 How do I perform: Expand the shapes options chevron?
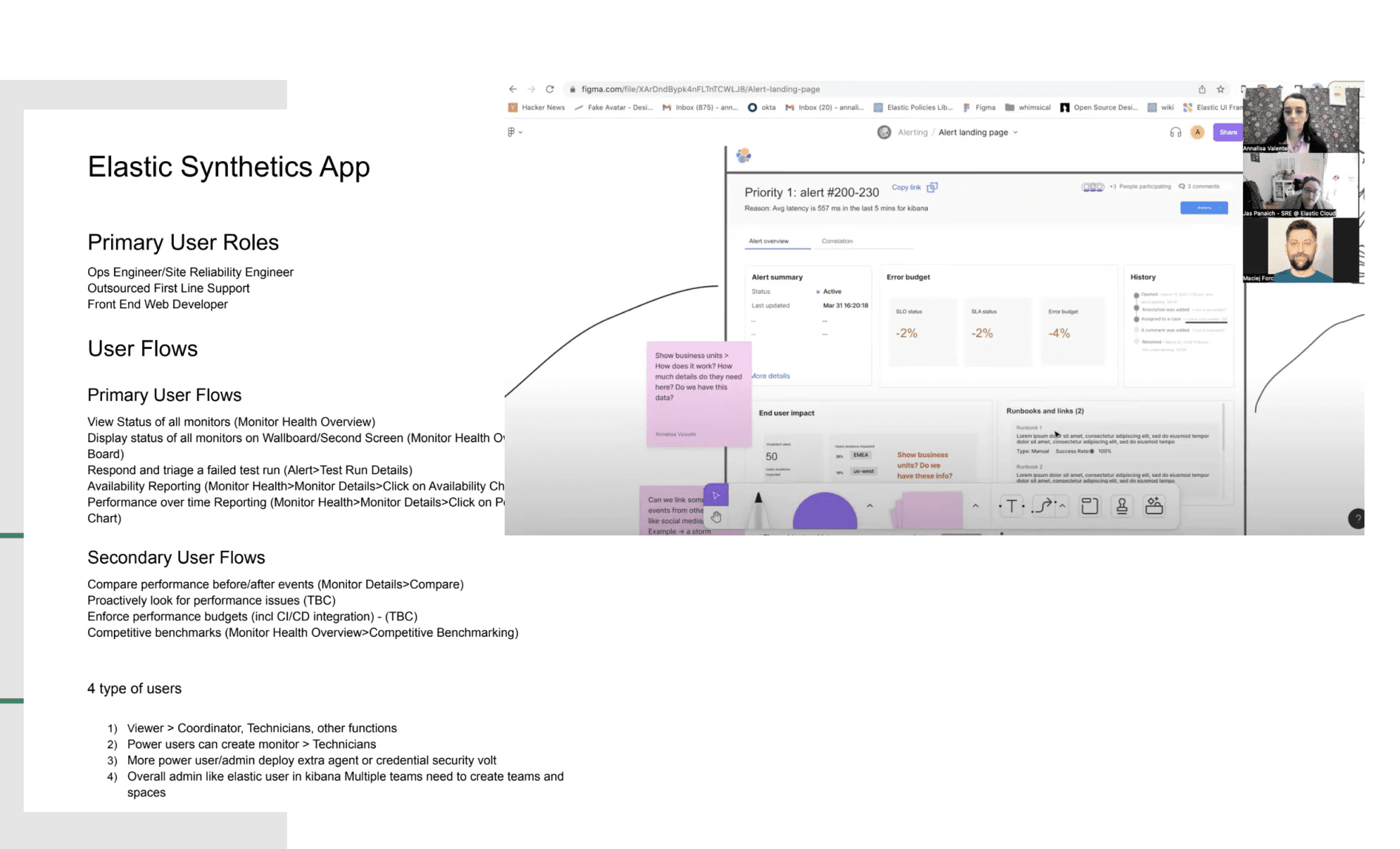tap(869, 506)
